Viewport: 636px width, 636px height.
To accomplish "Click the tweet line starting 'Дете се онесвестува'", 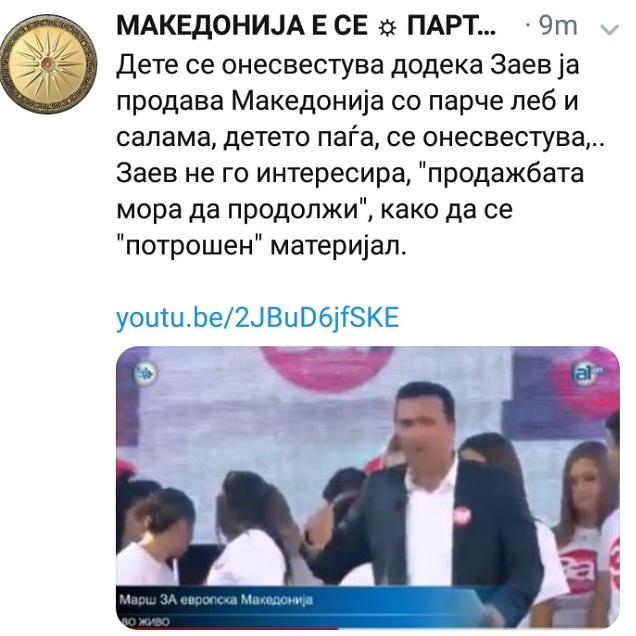I will 348,65.
